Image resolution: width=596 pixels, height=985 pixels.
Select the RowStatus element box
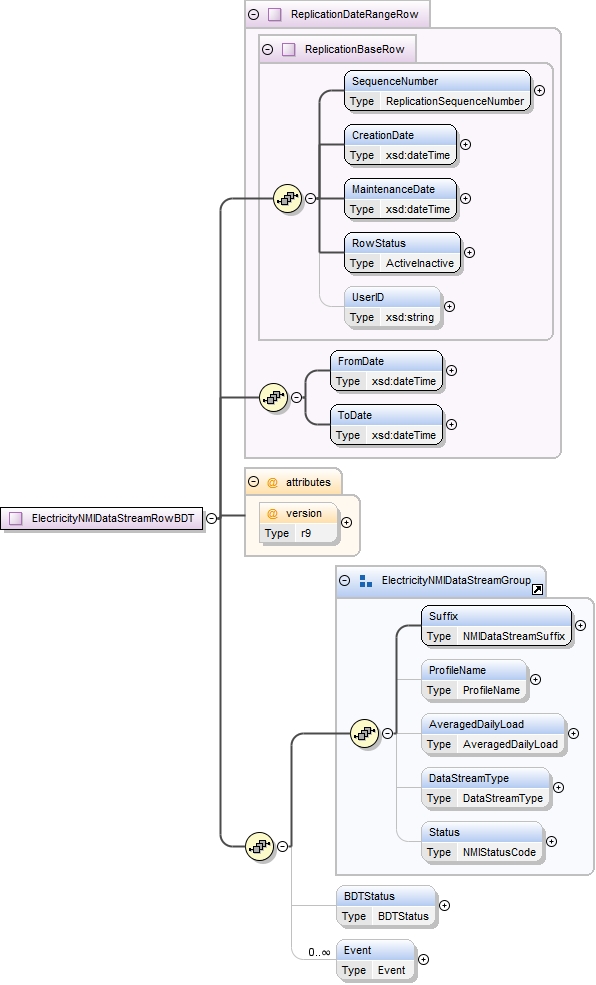click(x=403, y=253)
